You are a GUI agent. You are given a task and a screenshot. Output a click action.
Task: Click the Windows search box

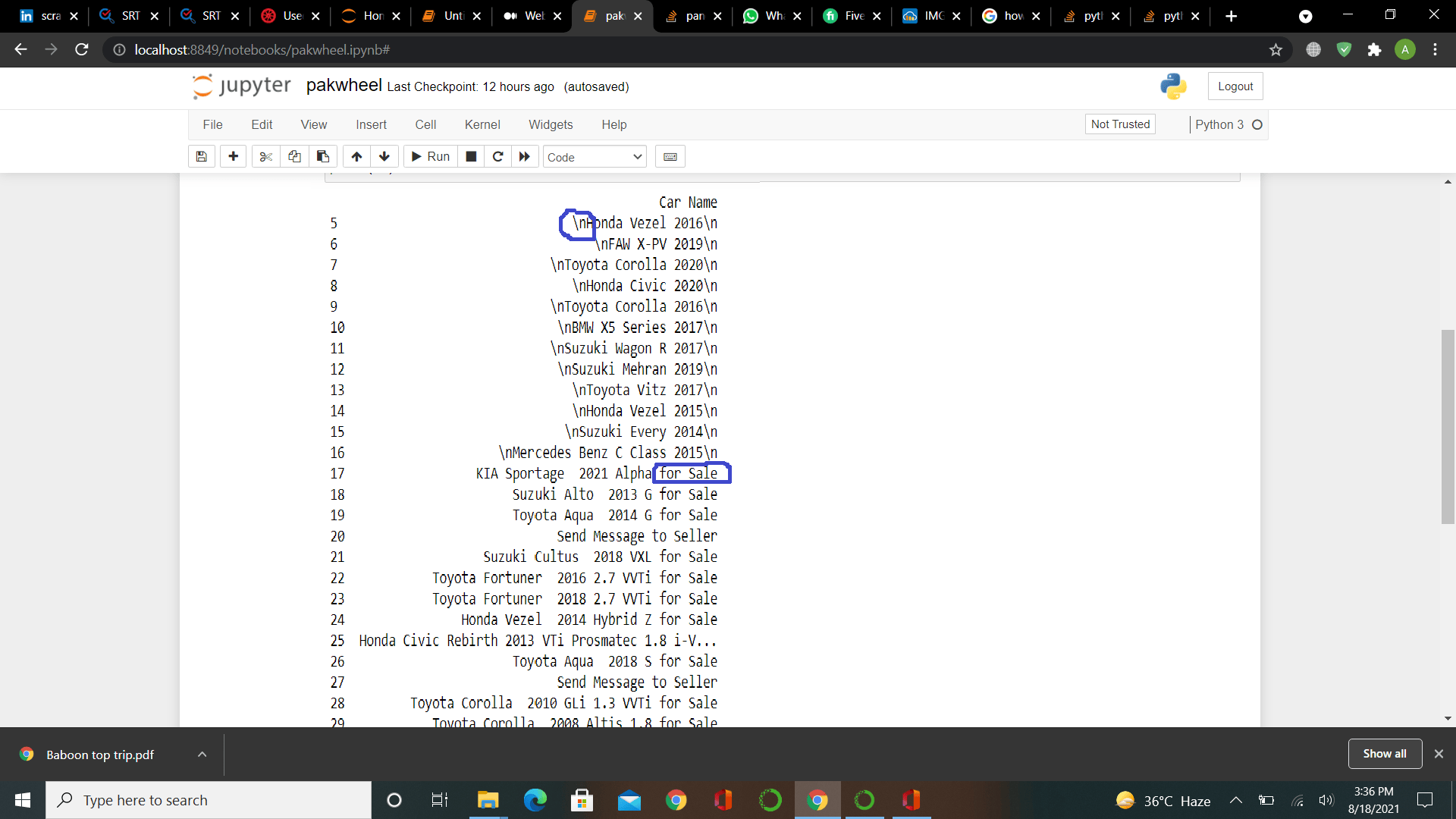click(x=209, y=800)
